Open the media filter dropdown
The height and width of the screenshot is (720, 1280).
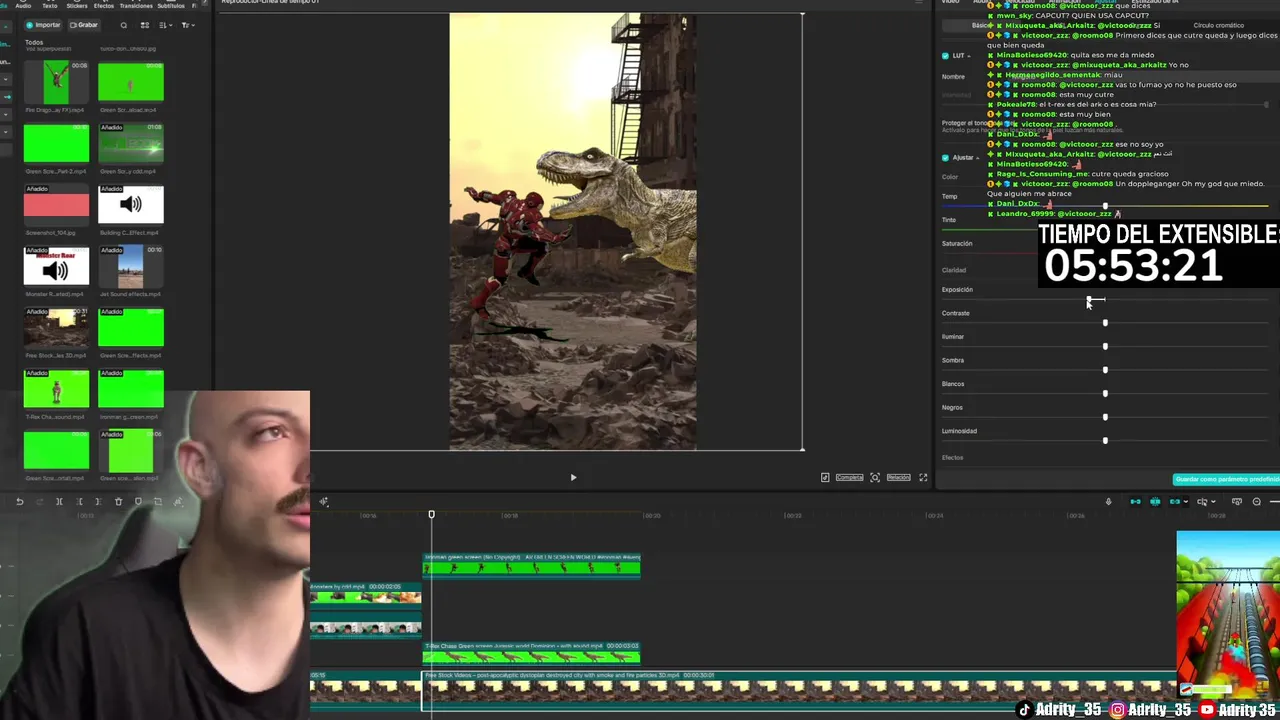(188, 25)
